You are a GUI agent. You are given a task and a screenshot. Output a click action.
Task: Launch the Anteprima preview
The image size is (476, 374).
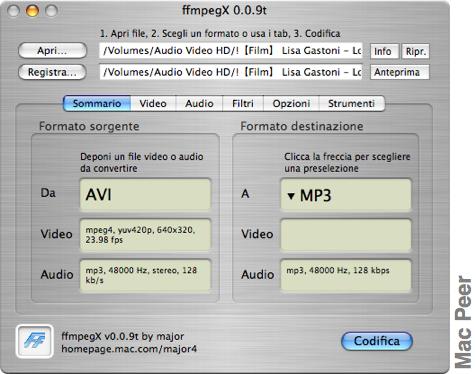pos(399,72)
